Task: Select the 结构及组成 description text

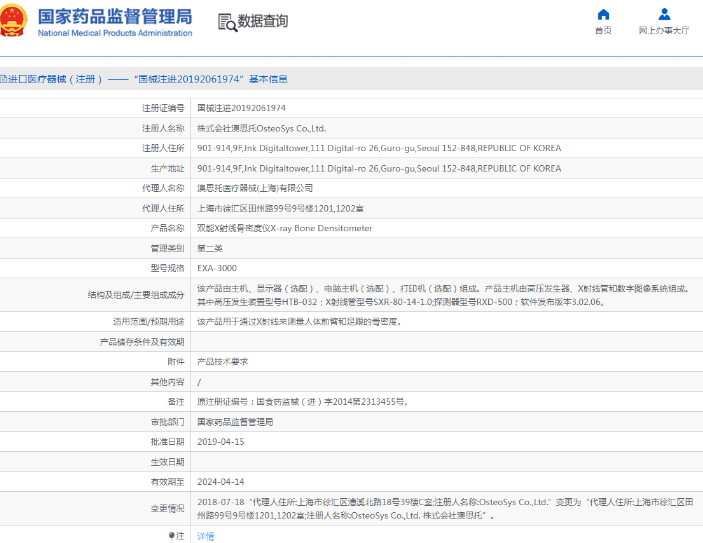Action: [443, 295]
